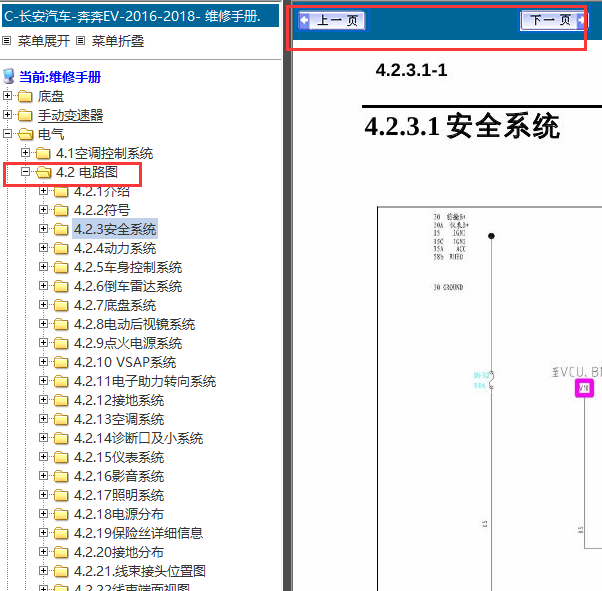Viewport: 602px width, 591px height.
Task: Open the 4.2.16影音系统 entry
Action: (x=119, y=476)
